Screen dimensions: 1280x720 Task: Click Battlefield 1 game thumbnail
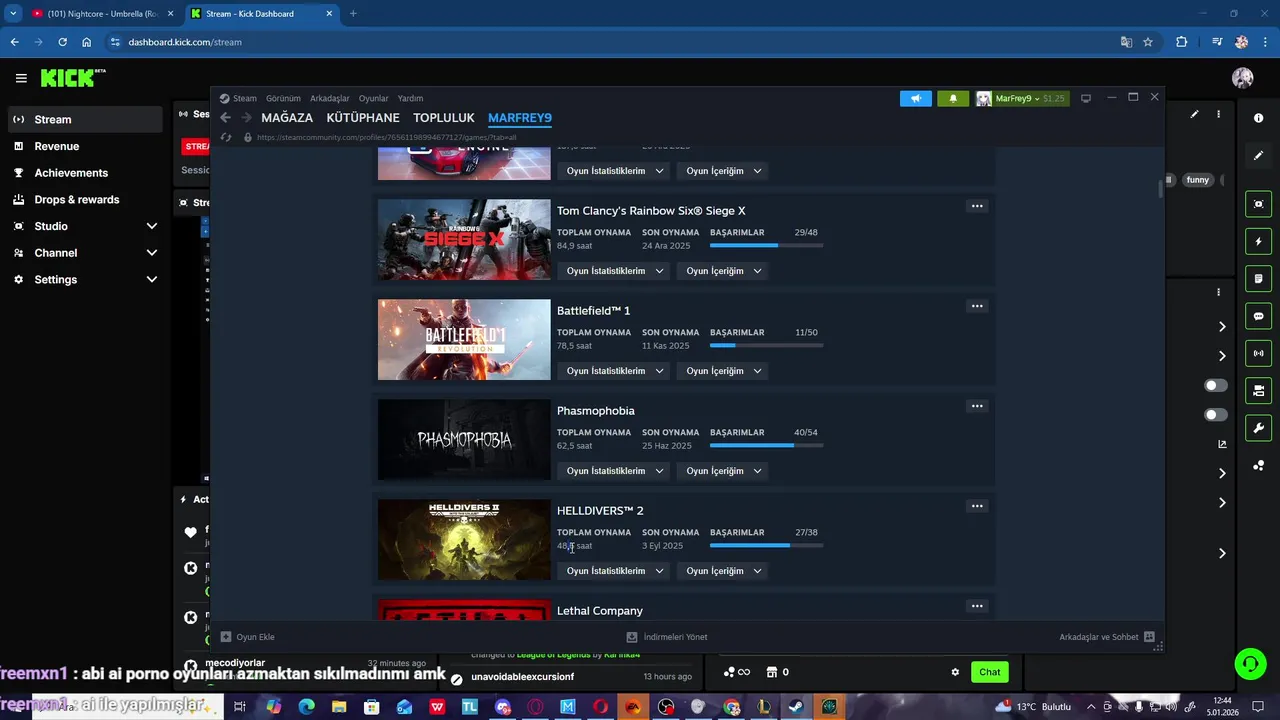tap(464, 340)
